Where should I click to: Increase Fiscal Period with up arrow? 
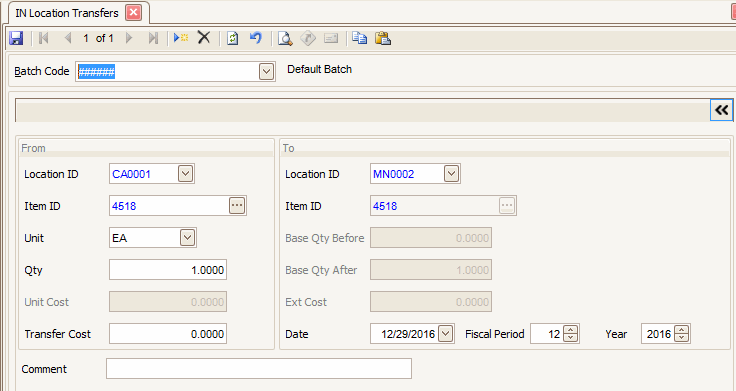570,330
